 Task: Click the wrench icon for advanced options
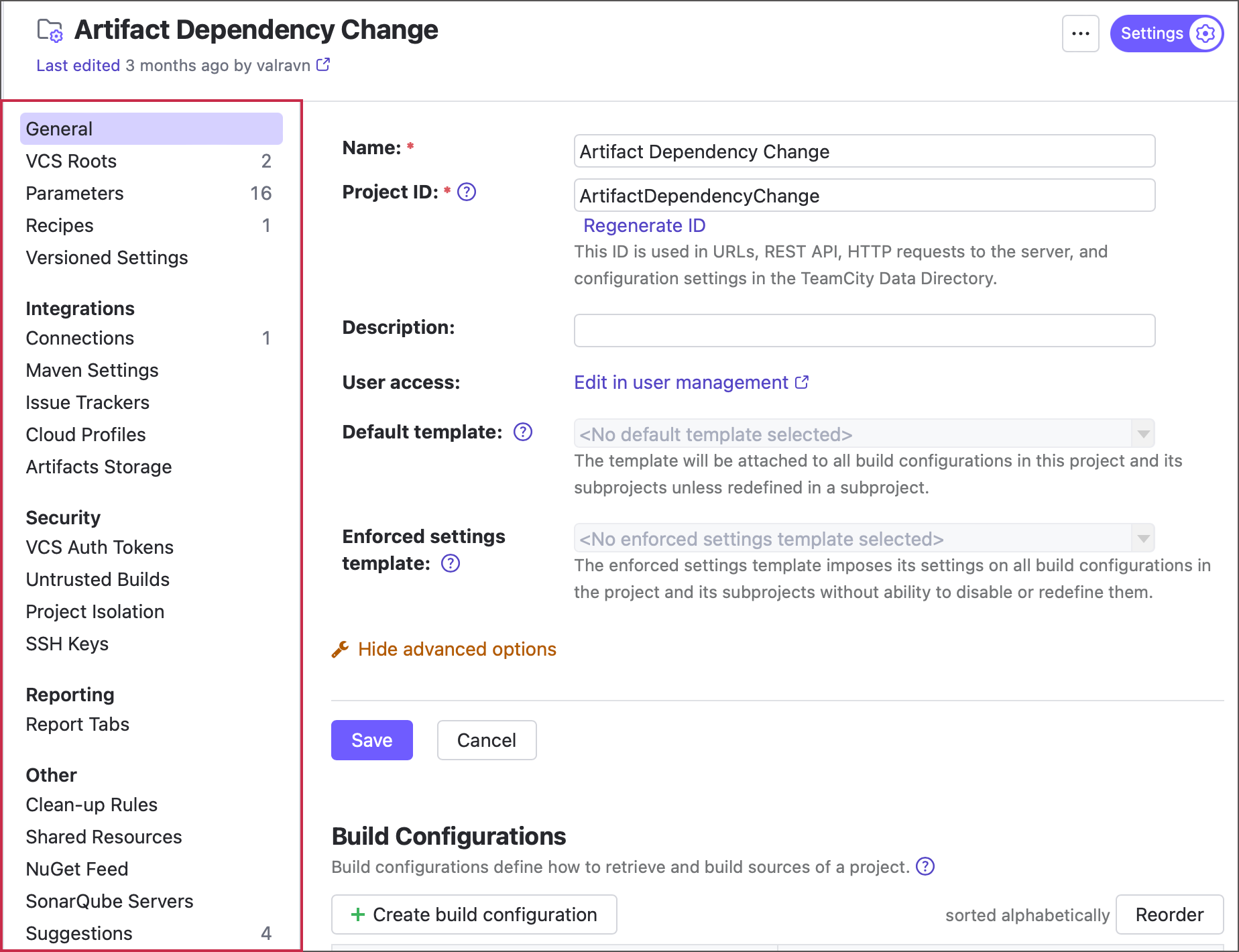click(341, 650)
